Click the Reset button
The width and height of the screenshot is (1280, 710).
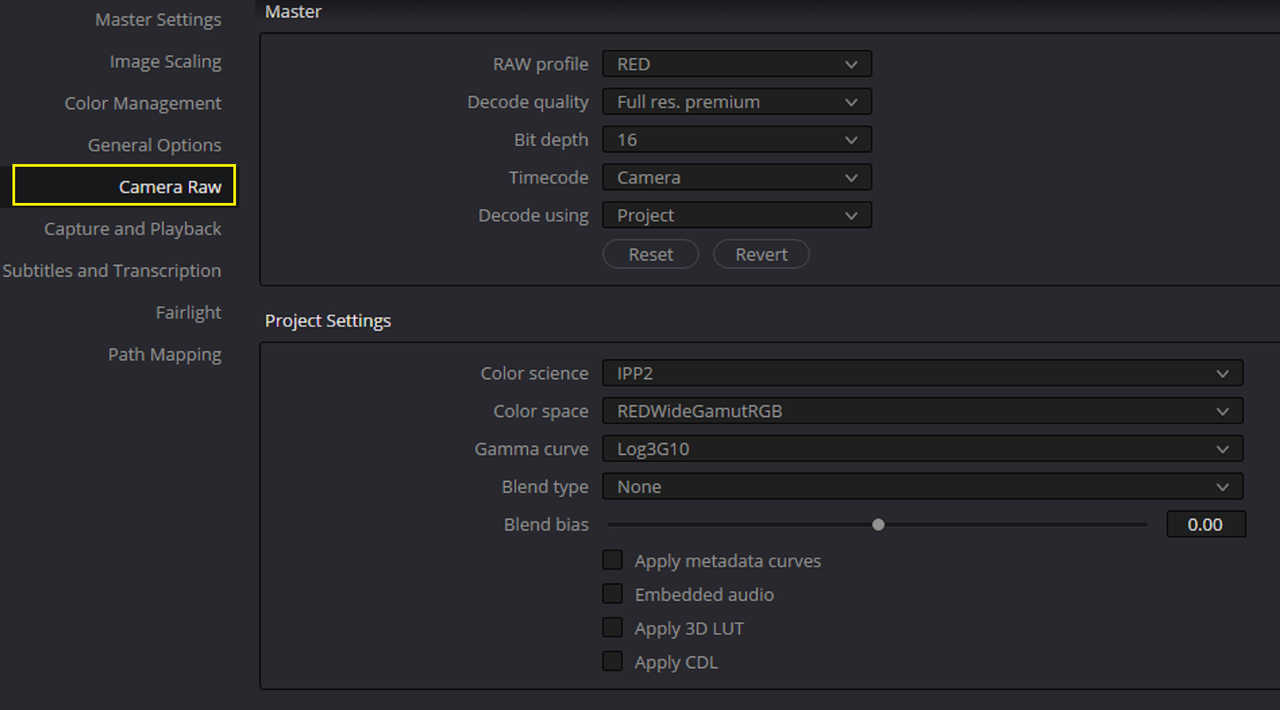pos(651,255)
